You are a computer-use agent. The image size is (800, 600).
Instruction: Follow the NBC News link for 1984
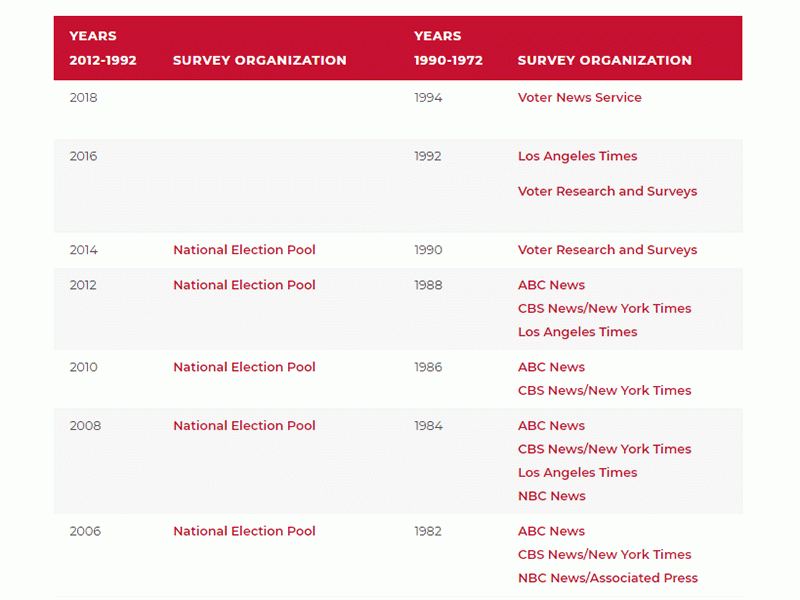(x=551, y=496)
